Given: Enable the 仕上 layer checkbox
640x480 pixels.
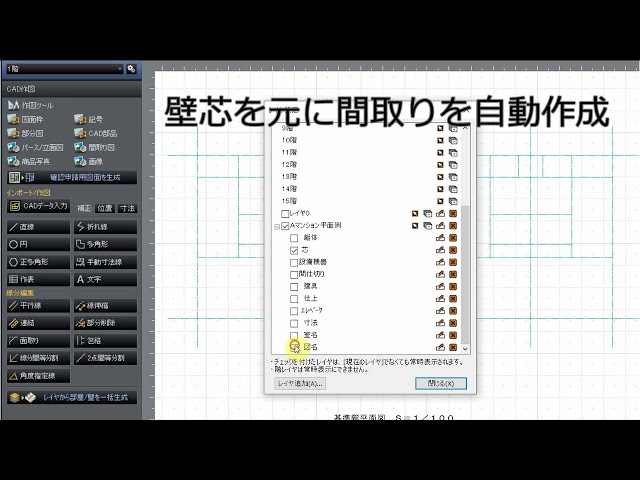Looking at the screenshot, I should (294, 299).
